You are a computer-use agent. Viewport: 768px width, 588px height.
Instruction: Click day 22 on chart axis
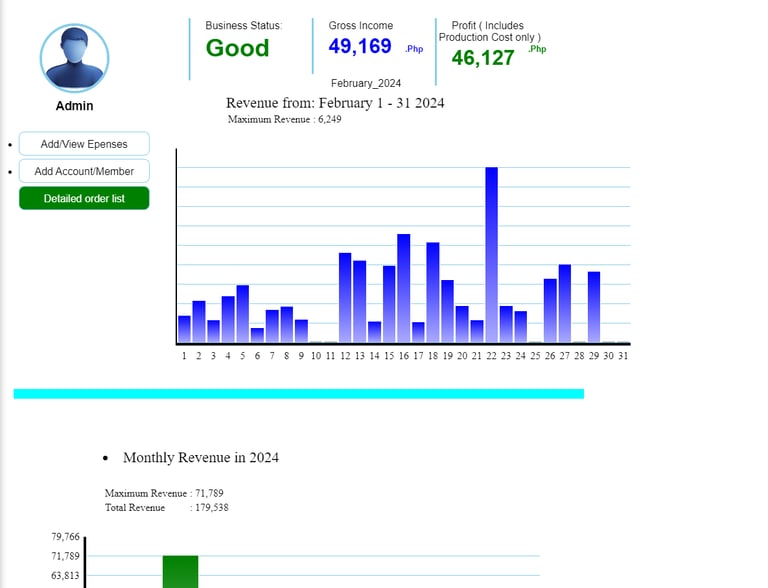click(x=491, y=356)
